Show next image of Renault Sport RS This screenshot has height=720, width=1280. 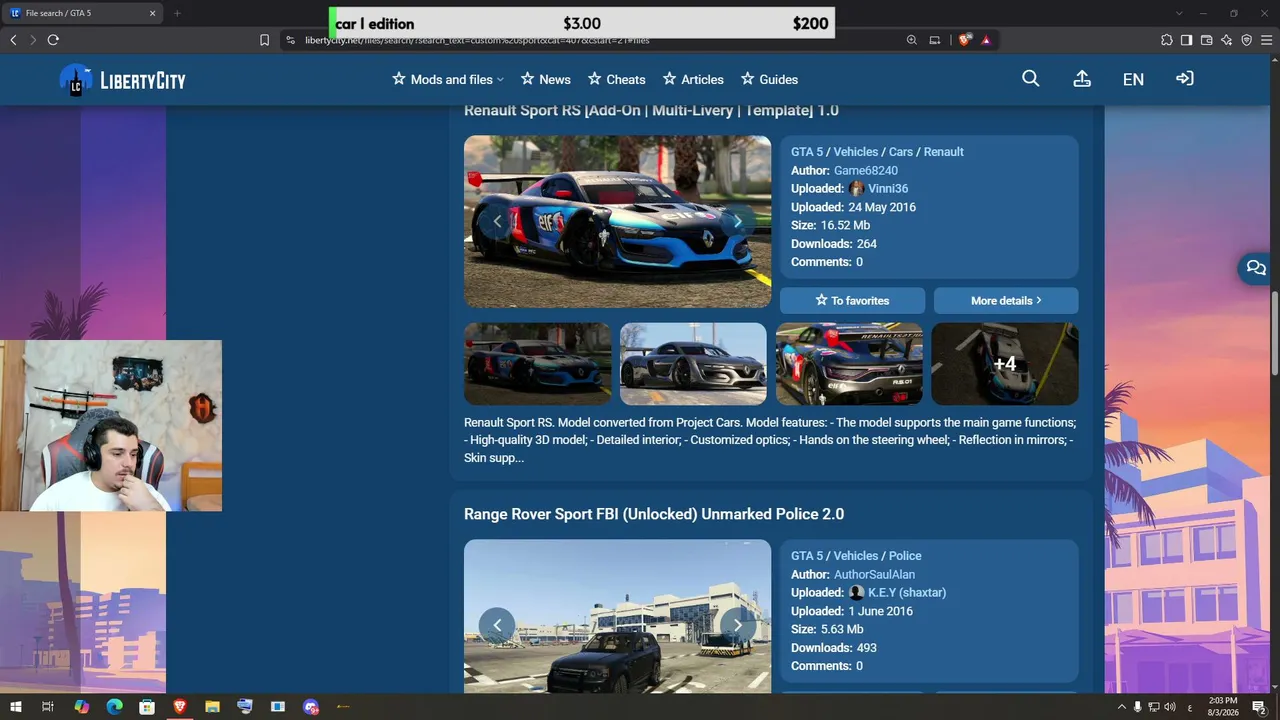[x=738, y=221]
